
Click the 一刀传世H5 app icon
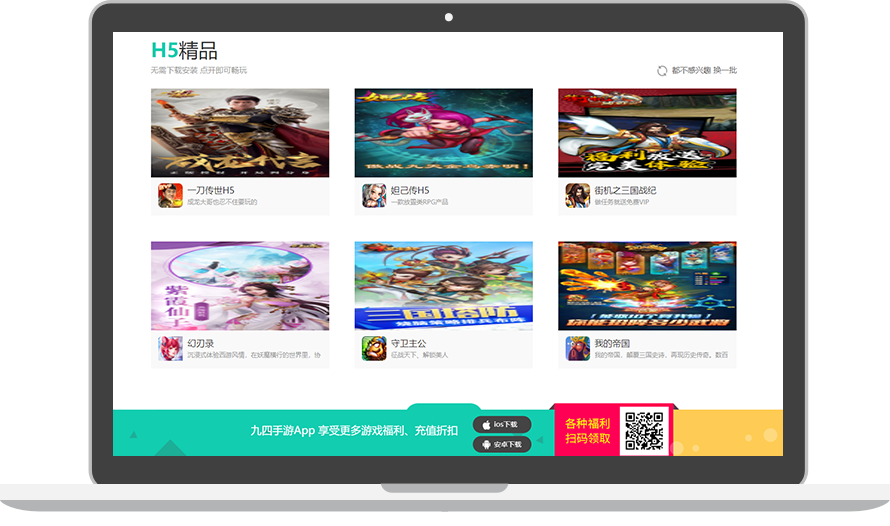pyautogui.click(x=170, y=195)
